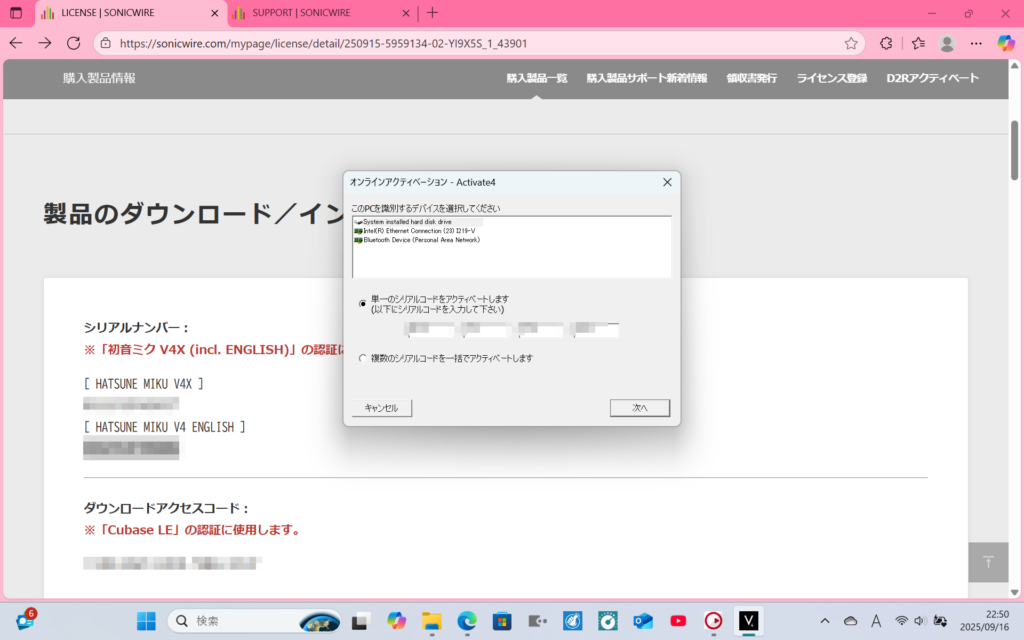Open the new tab plus button
1024x640 pixels.
pyautogui.click(x=432, y=13)
